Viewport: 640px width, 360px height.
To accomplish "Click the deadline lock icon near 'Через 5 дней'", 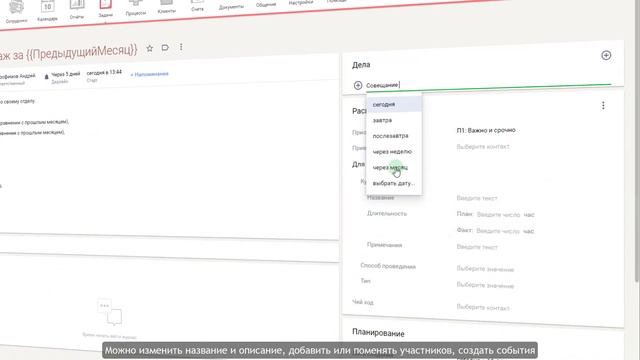I will pos(47,76).
